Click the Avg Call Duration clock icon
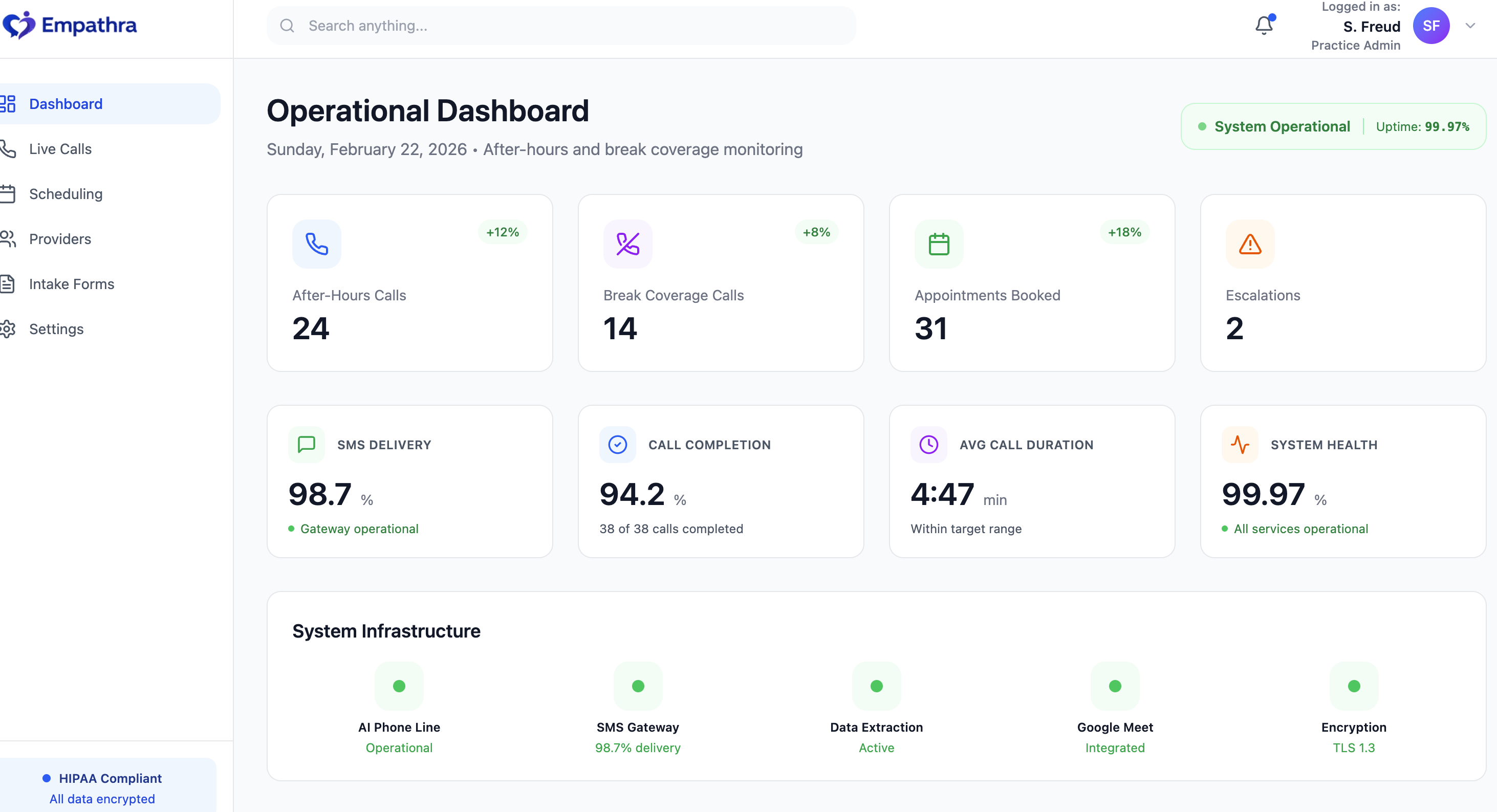The image size is (1497, 812). [x=928, y=444]
